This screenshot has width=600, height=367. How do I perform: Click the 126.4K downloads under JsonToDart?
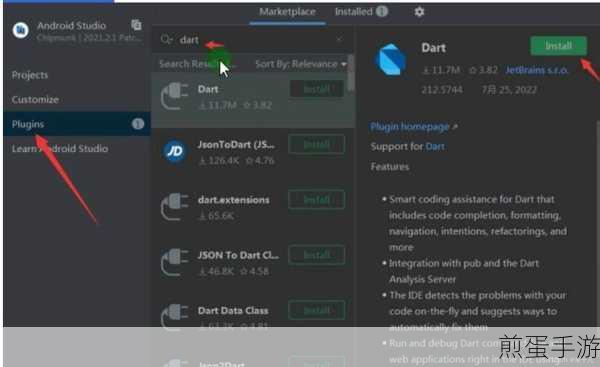tap(219, 161)
